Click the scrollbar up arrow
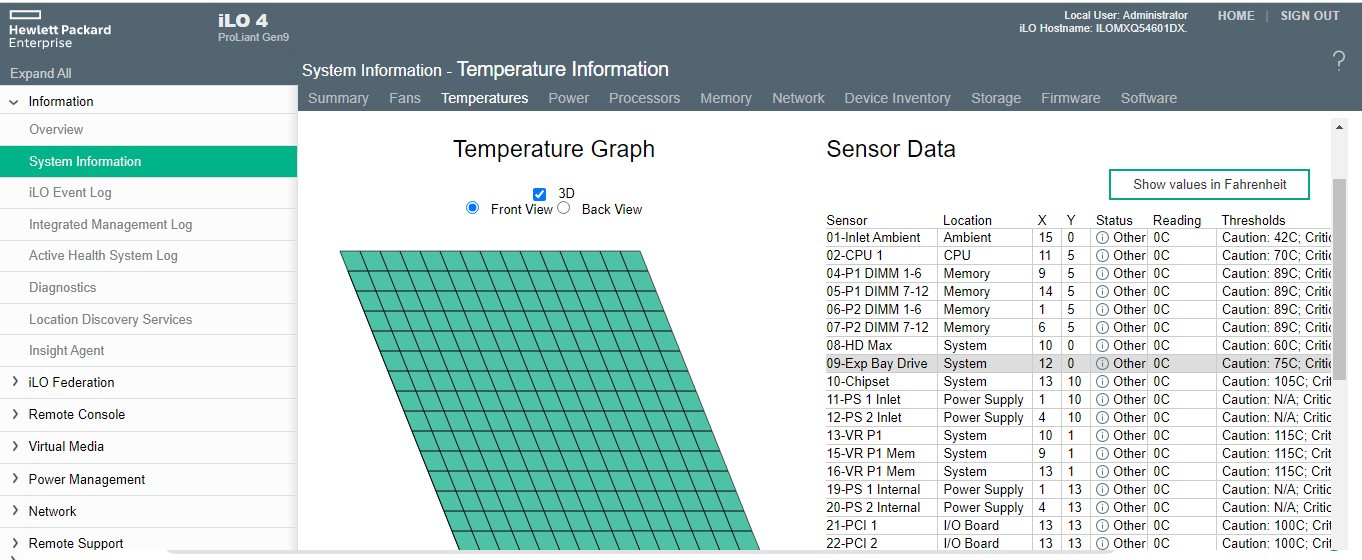The width and height of the screenshot is (1362, 560). pyautogui.click(x=1339, y=126)
